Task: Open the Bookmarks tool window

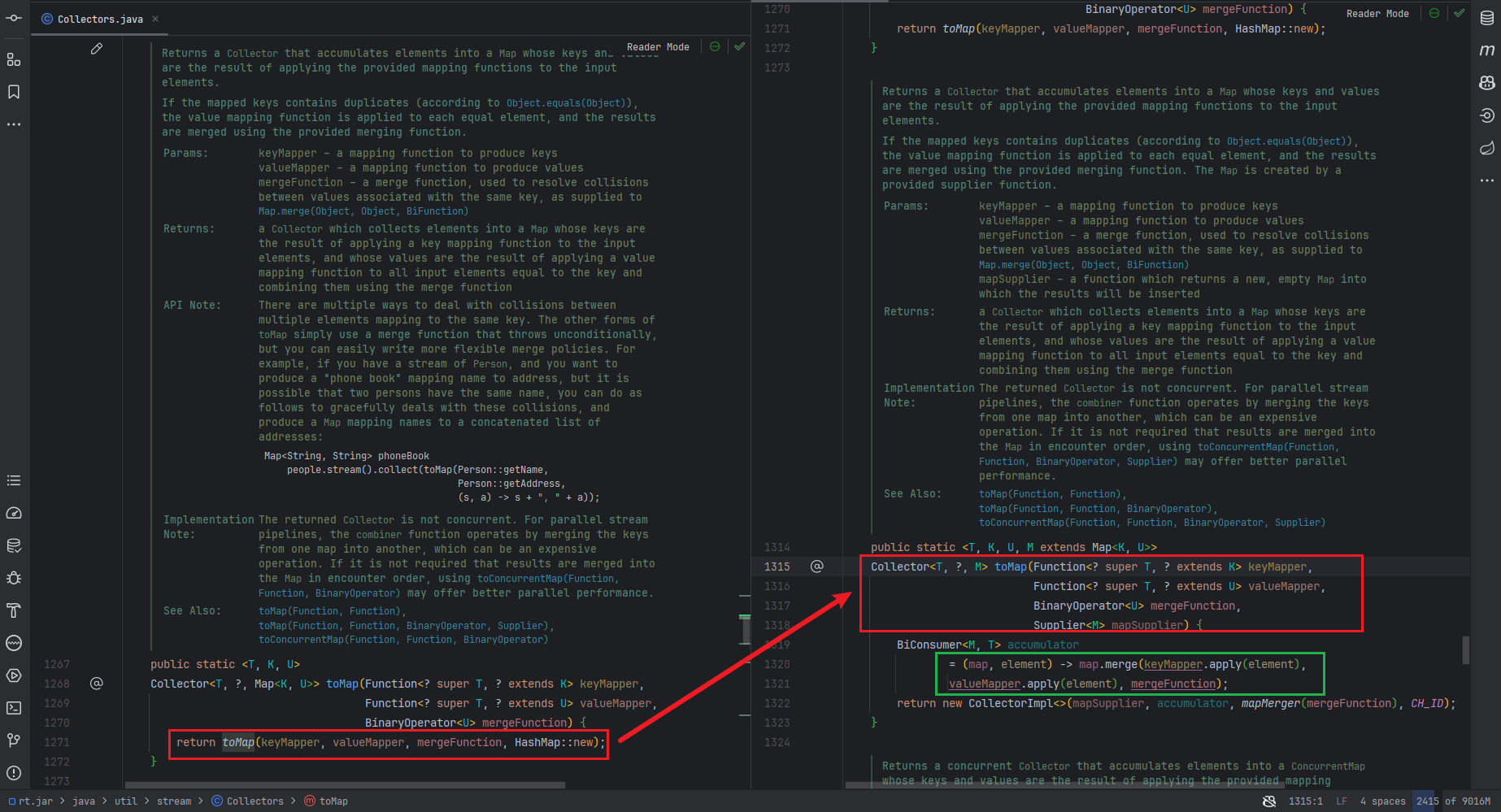Action: click(x=14, y=92)
